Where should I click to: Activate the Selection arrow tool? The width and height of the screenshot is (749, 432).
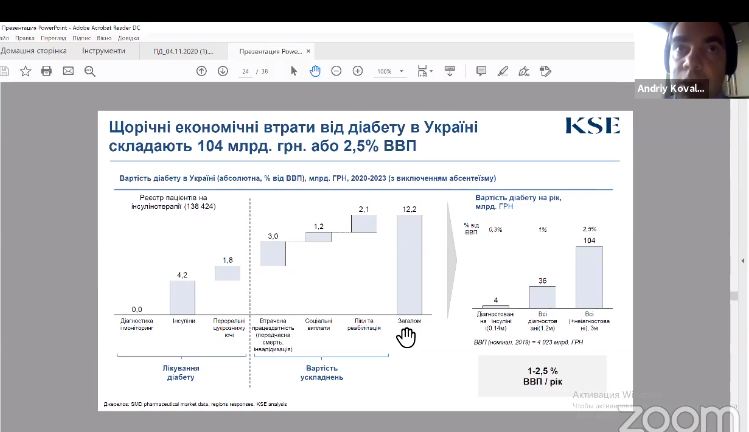pyautogui.click(x=294, y=71)
